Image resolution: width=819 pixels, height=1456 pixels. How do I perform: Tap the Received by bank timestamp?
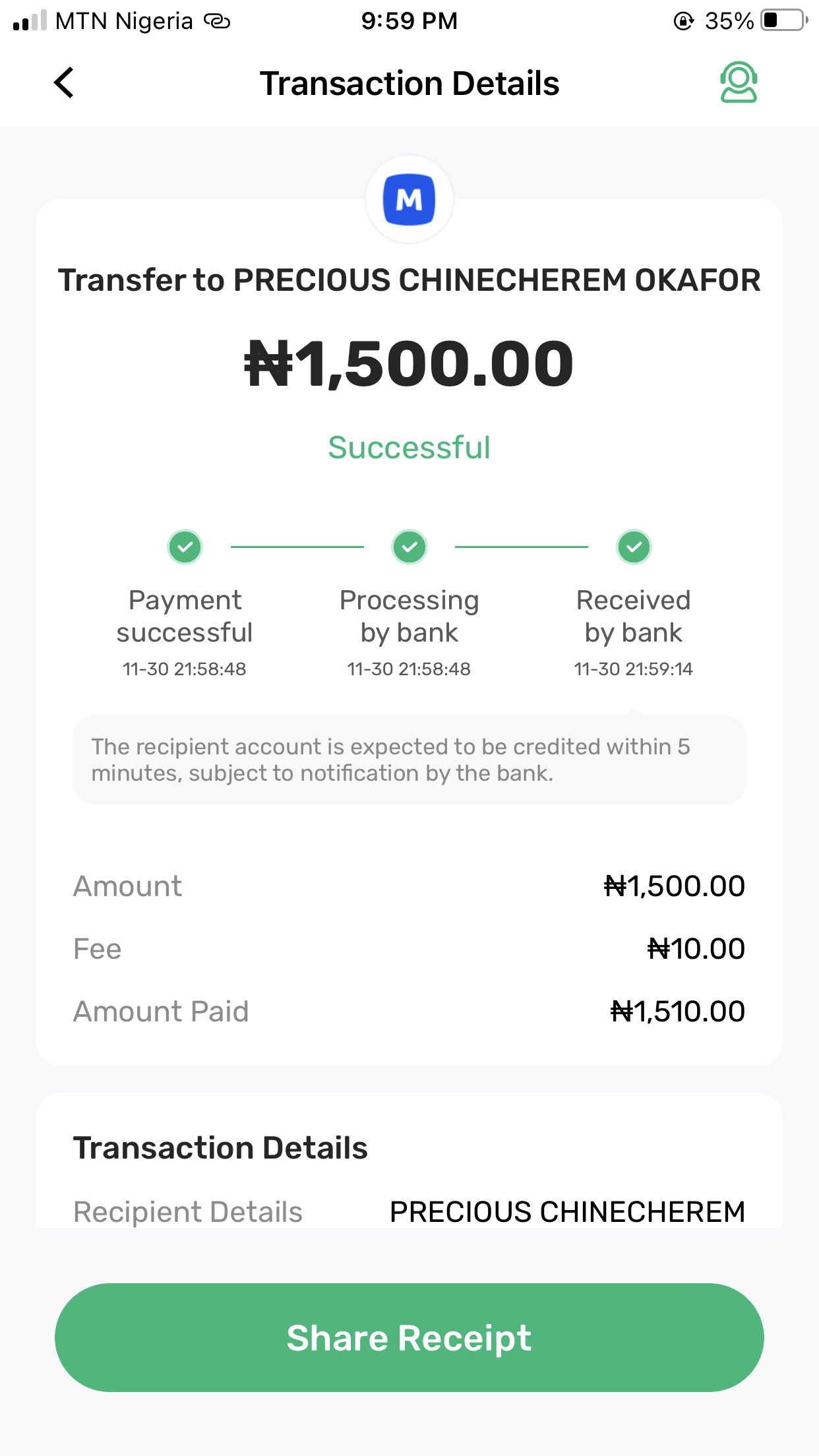tap(634, 669)
